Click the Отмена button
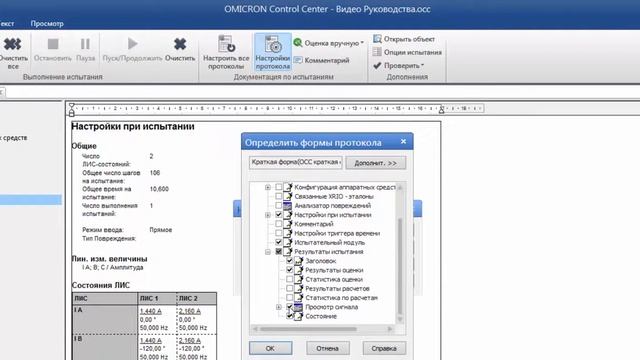 (328, 348)
